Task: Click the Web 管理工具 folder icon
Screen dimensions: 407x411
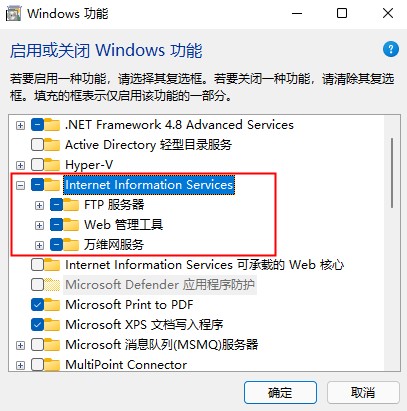Action: tap(71, 224)
